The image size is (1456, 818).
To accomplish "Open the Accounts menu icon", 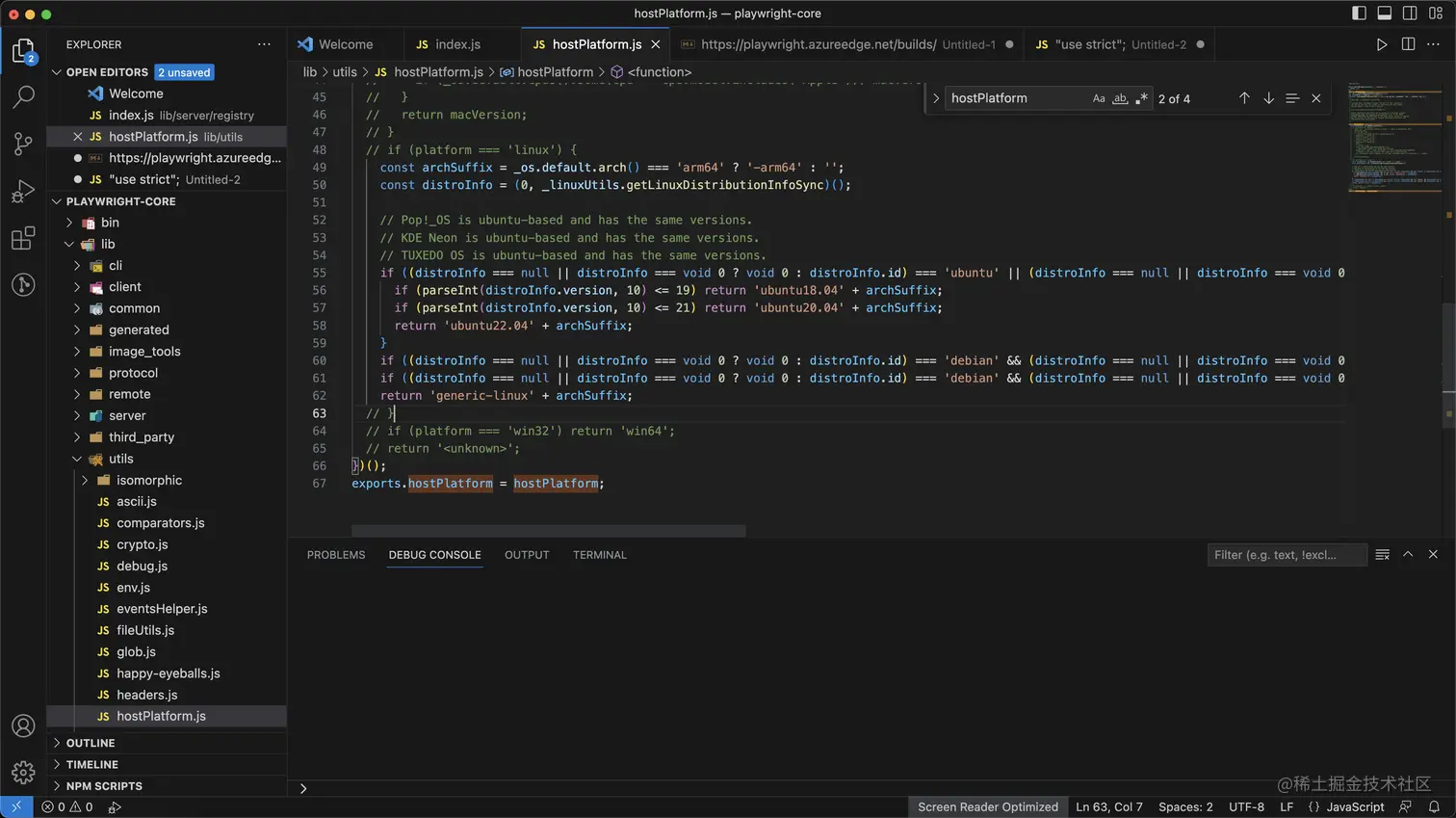I will pyautogui.click(x=23, y=726).
